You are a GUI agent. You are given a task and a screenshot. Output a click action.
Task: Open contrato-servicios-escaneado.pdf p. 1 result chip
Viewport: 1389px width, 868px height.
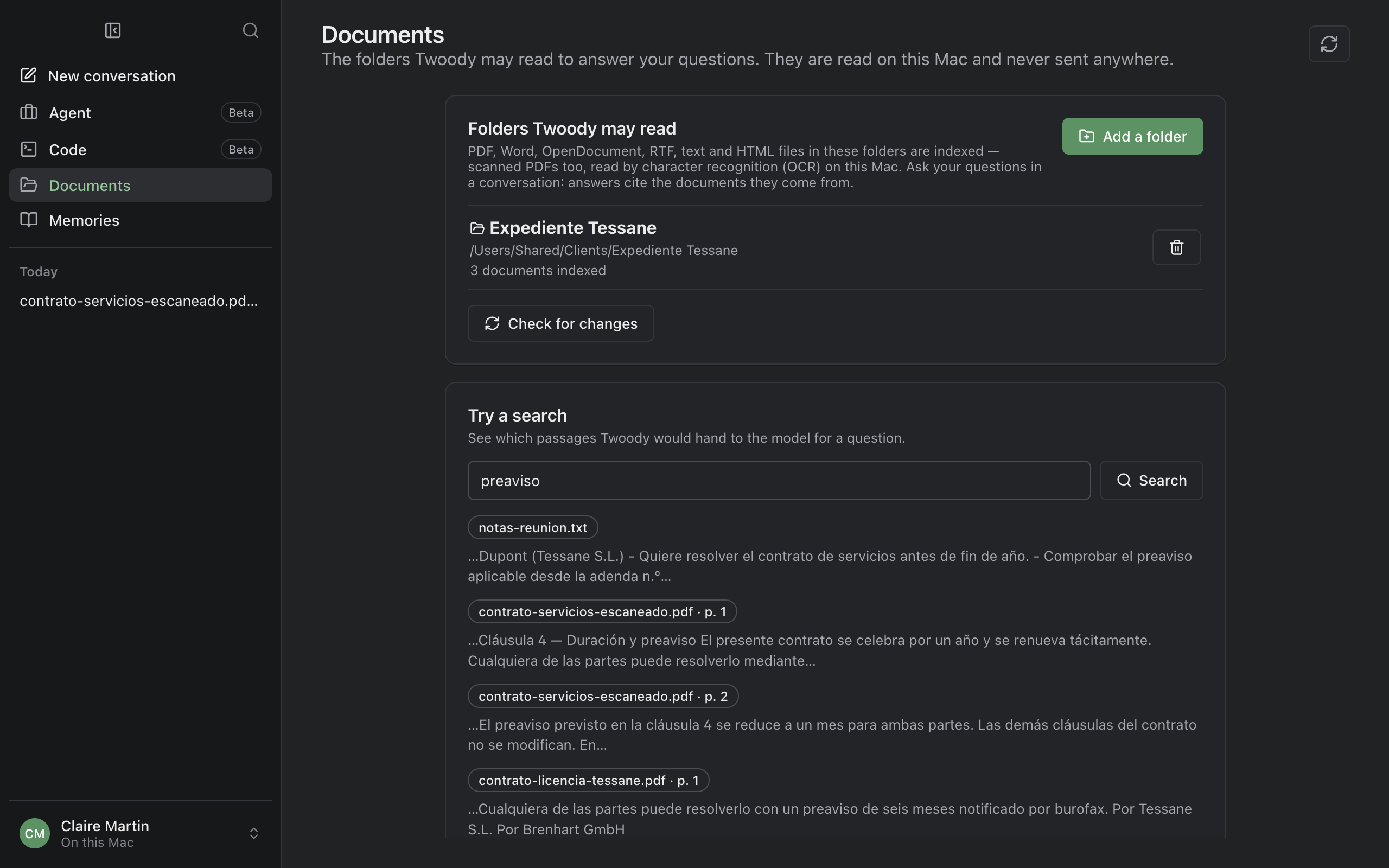602,611
